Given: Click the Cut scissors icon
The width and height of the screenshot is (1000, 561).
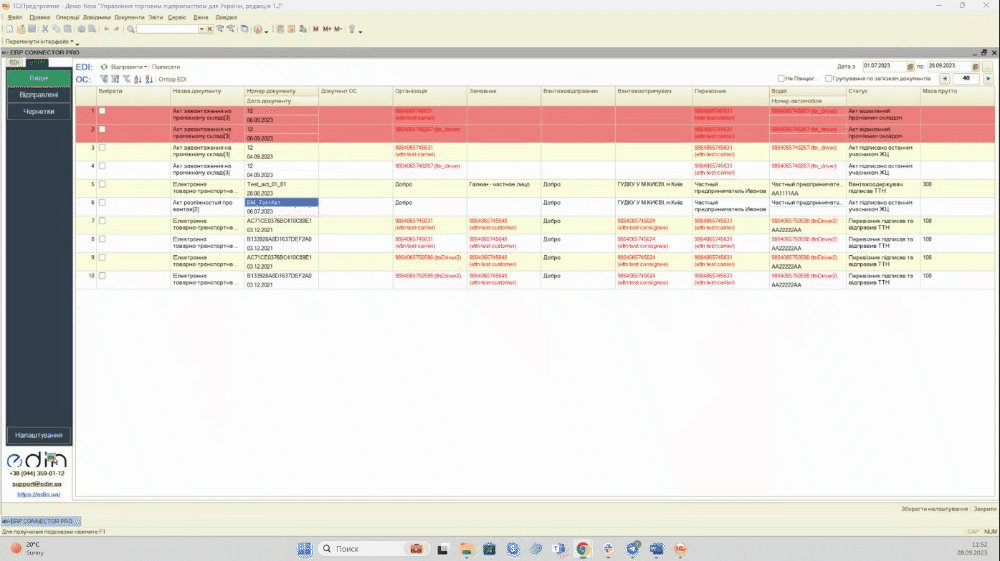Looking at the screenshot, I should (x=45, y=29).
